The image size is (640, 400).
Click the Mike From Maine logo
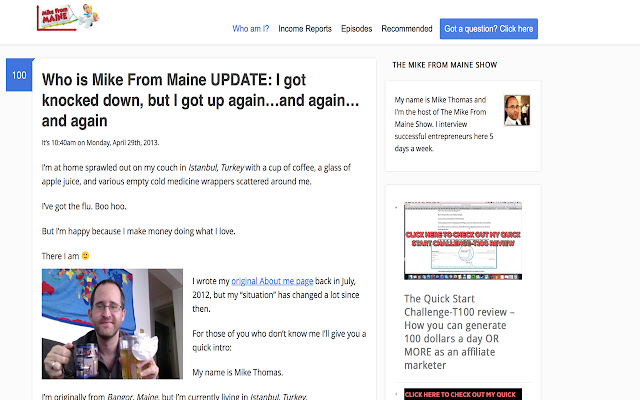(x=68, y=17)
